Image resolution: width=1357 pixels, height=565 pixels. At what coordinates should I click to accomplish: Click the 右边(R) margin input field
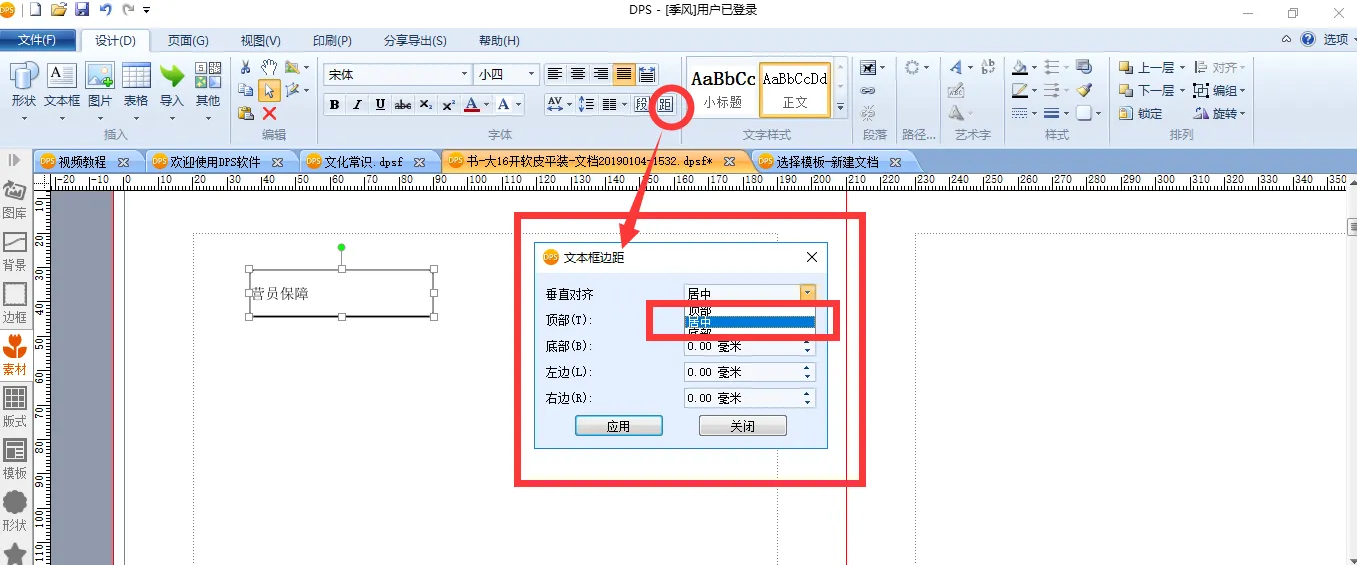tap(750, 398)
